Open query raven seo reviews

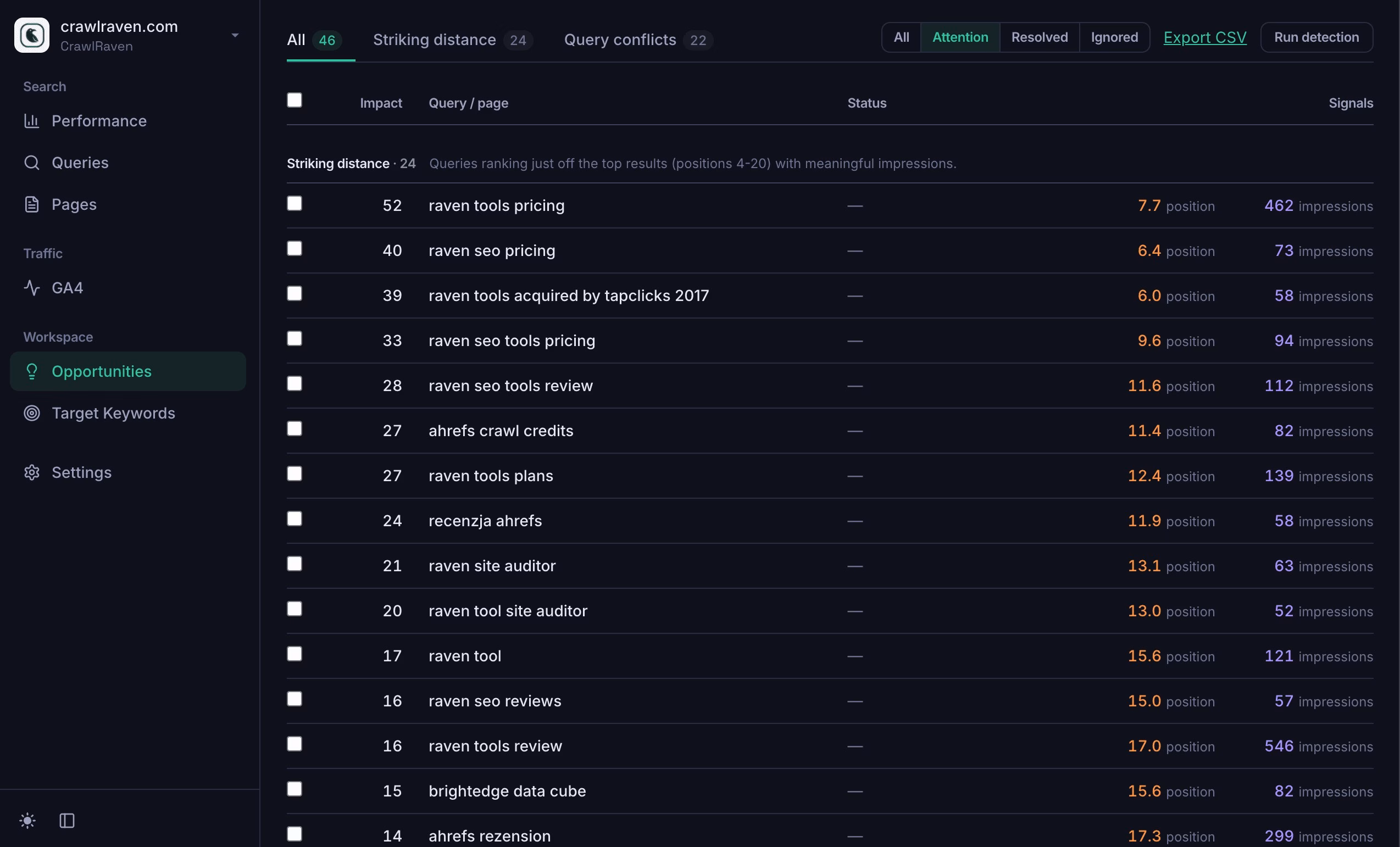pyautogui.click(x=495, y=701)
